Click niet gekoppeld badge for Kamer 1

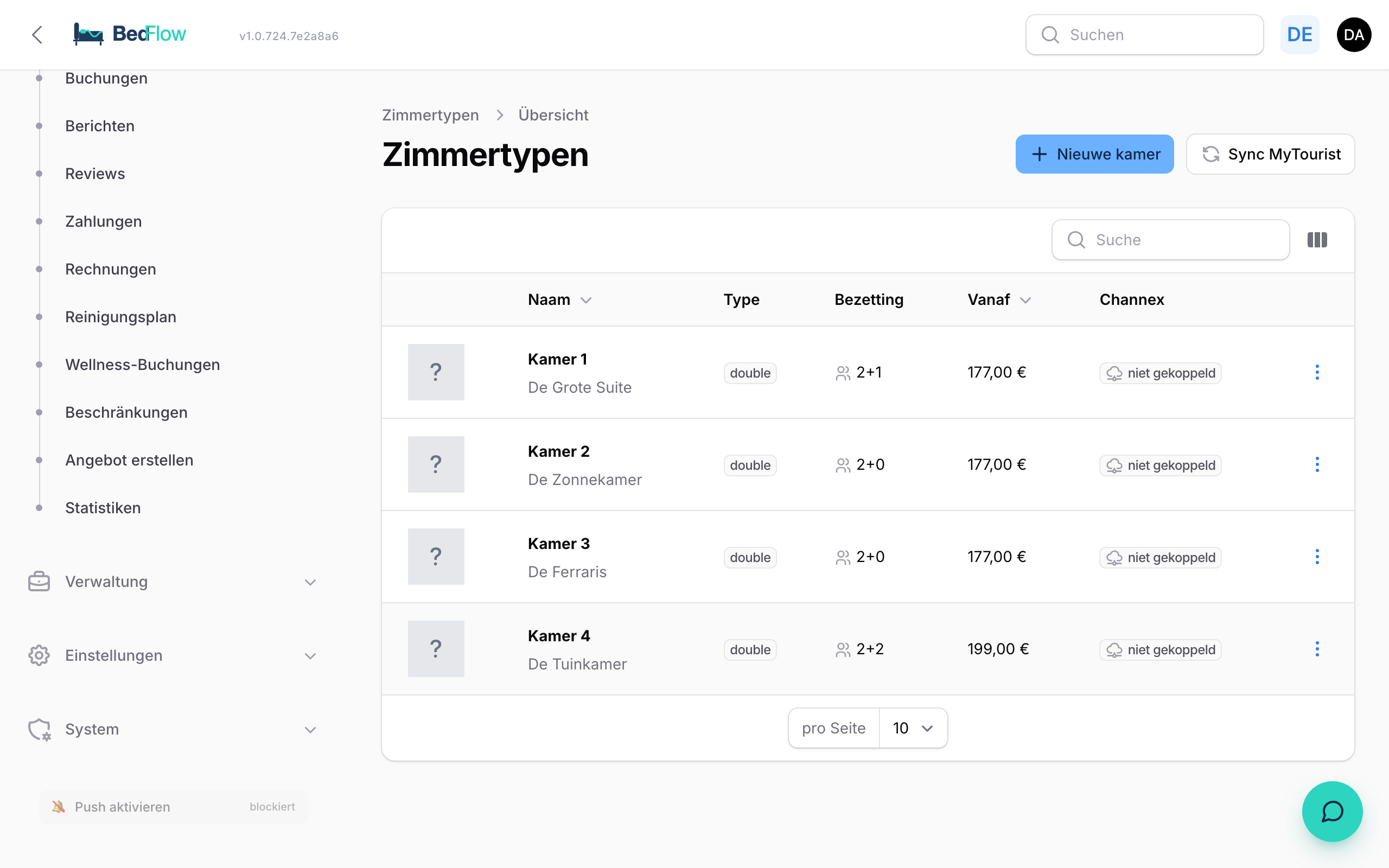coord(1160,373)
